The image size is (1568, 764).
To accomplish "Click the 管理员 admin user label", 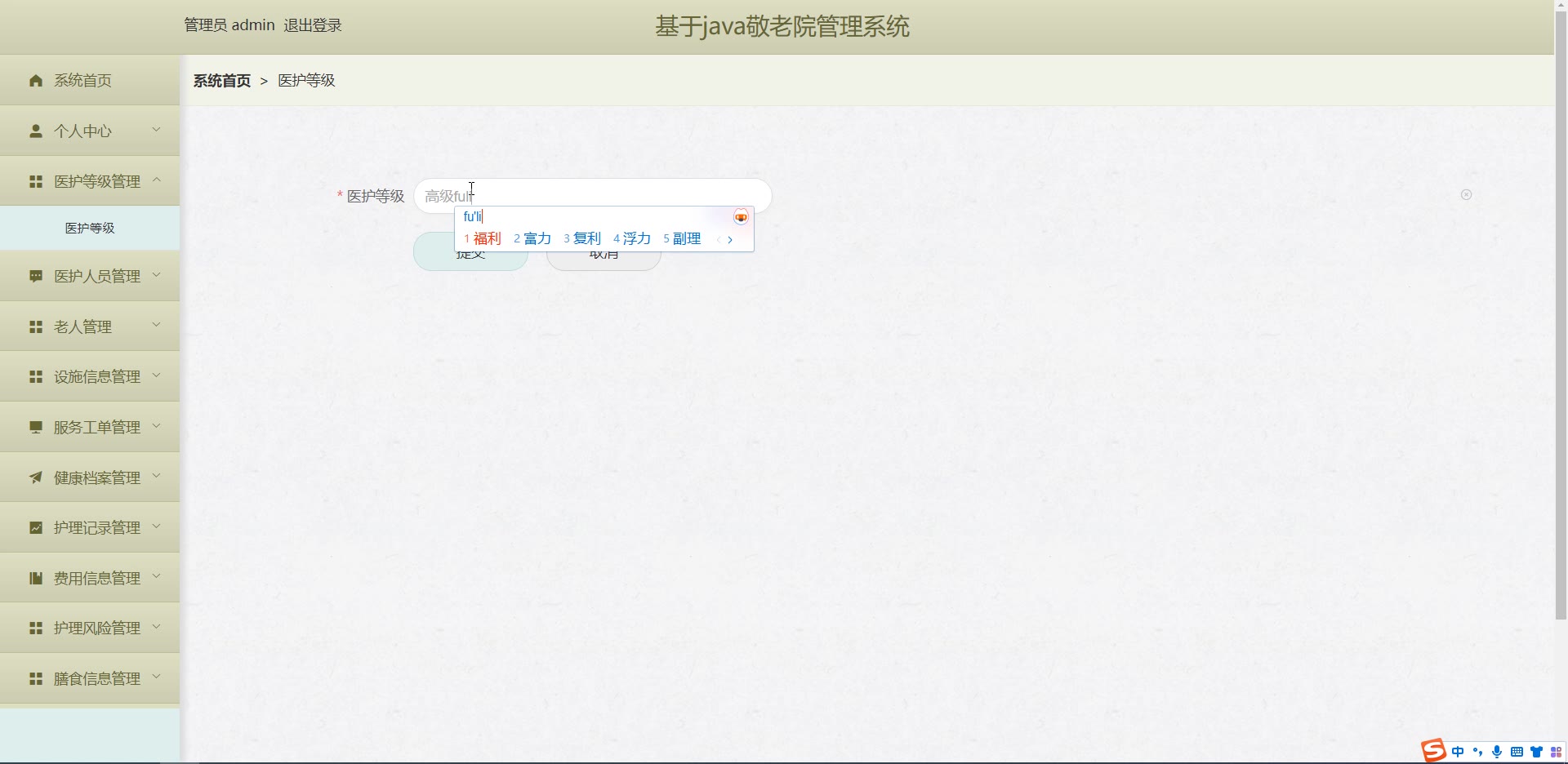I will point(229,25).
